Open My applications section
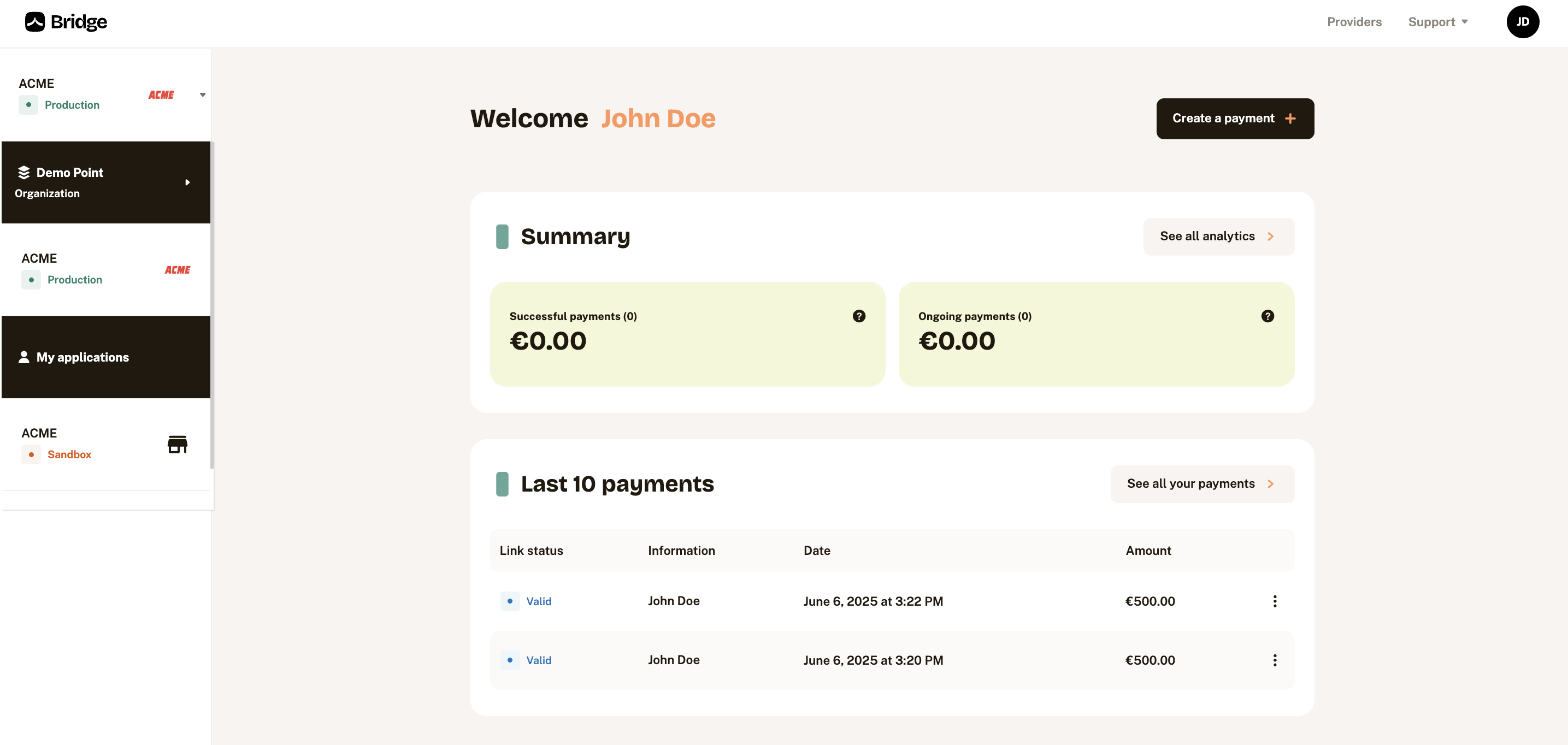Screen dimensions: 1568x745 [x=106, y=357]
